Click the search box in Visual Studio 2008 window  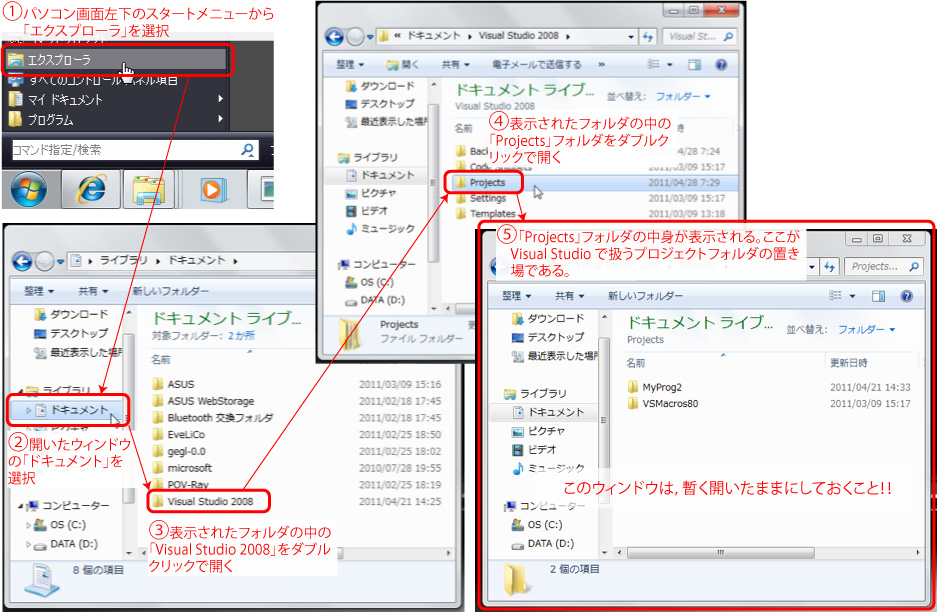click(699, 36)
